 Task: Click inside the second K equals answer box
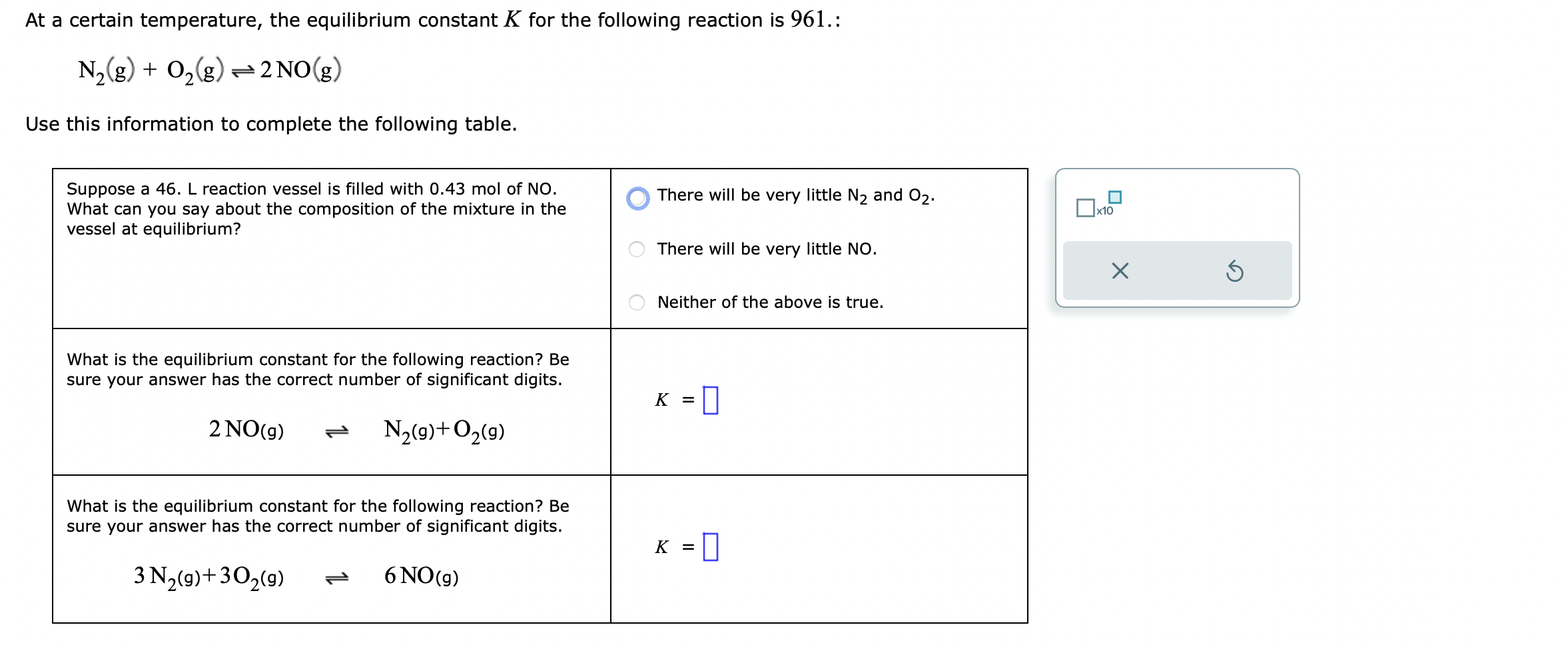click(711, 545)
